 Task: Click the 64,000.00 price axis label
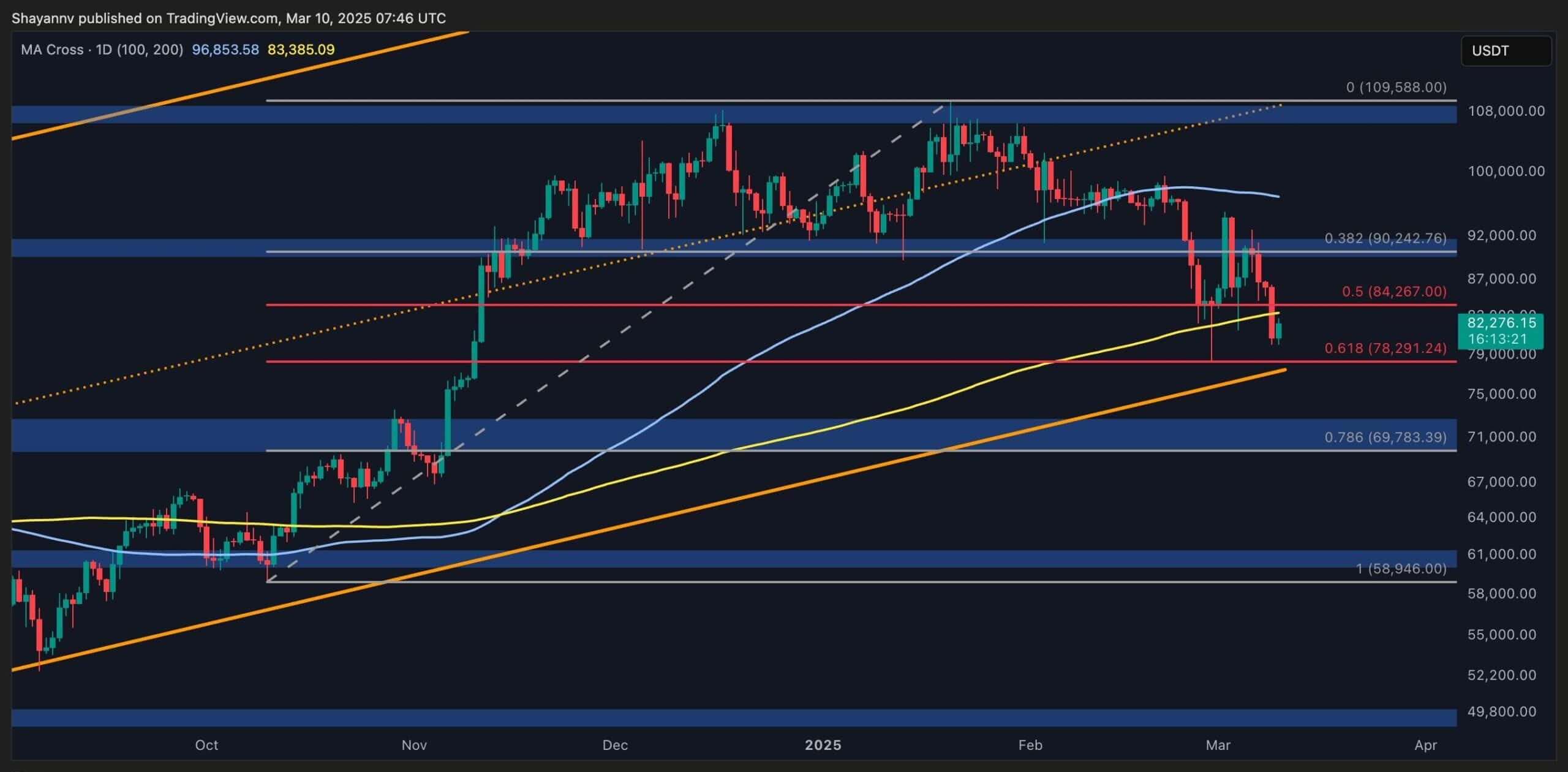[1502, 517]
